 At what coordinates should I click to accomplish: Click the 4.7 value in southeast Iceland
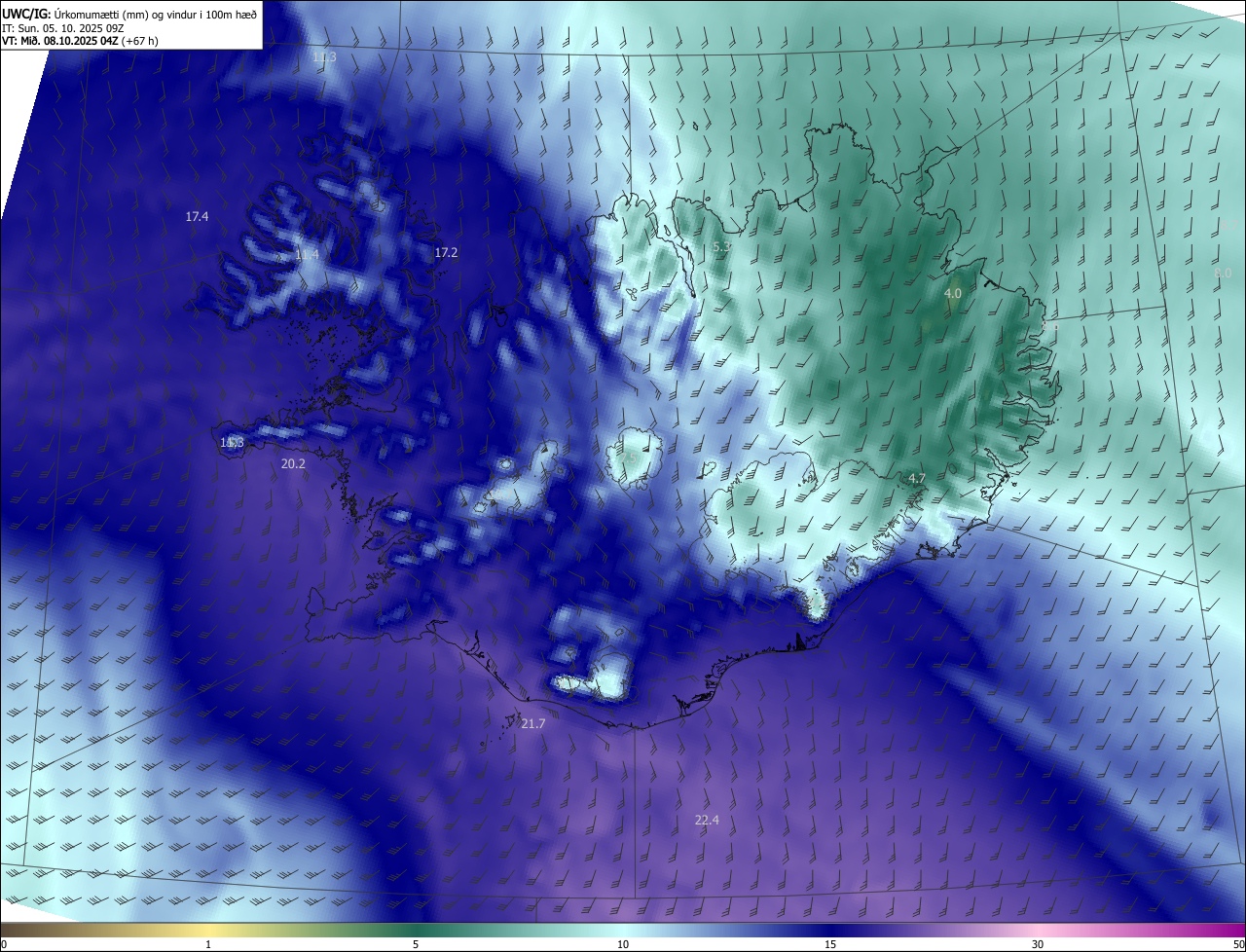click(x=916, y=478)
